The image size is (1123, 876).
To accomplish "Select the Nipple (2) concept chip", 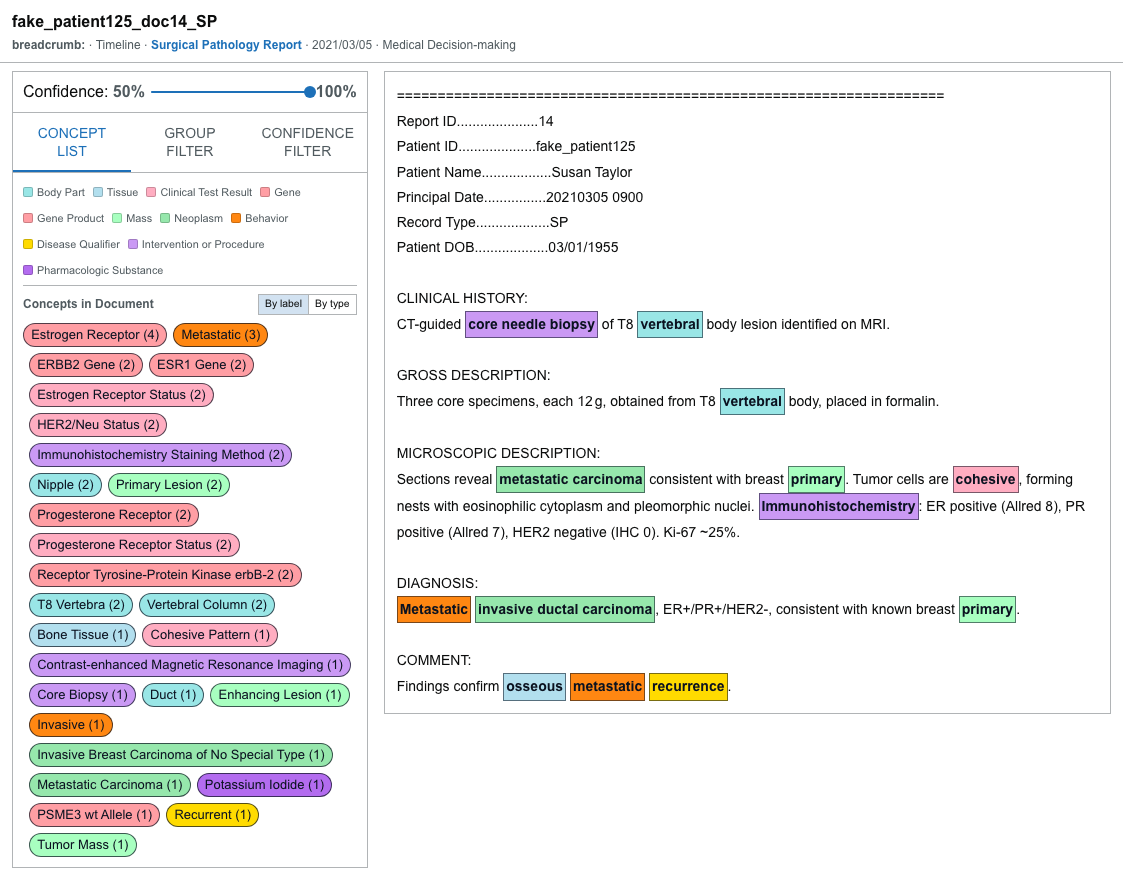I will tap(65, 485).
